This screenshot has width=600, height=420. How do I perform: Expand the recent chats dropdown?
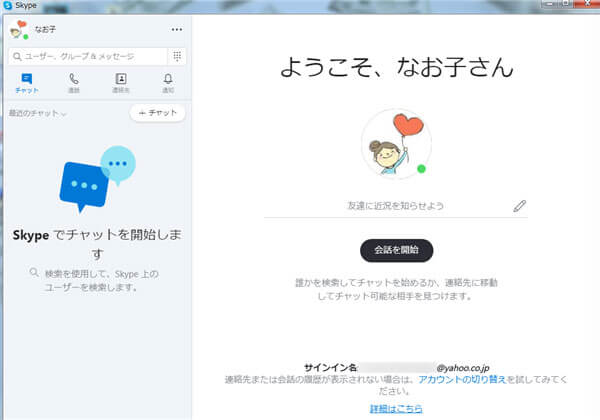click(38, 114)
